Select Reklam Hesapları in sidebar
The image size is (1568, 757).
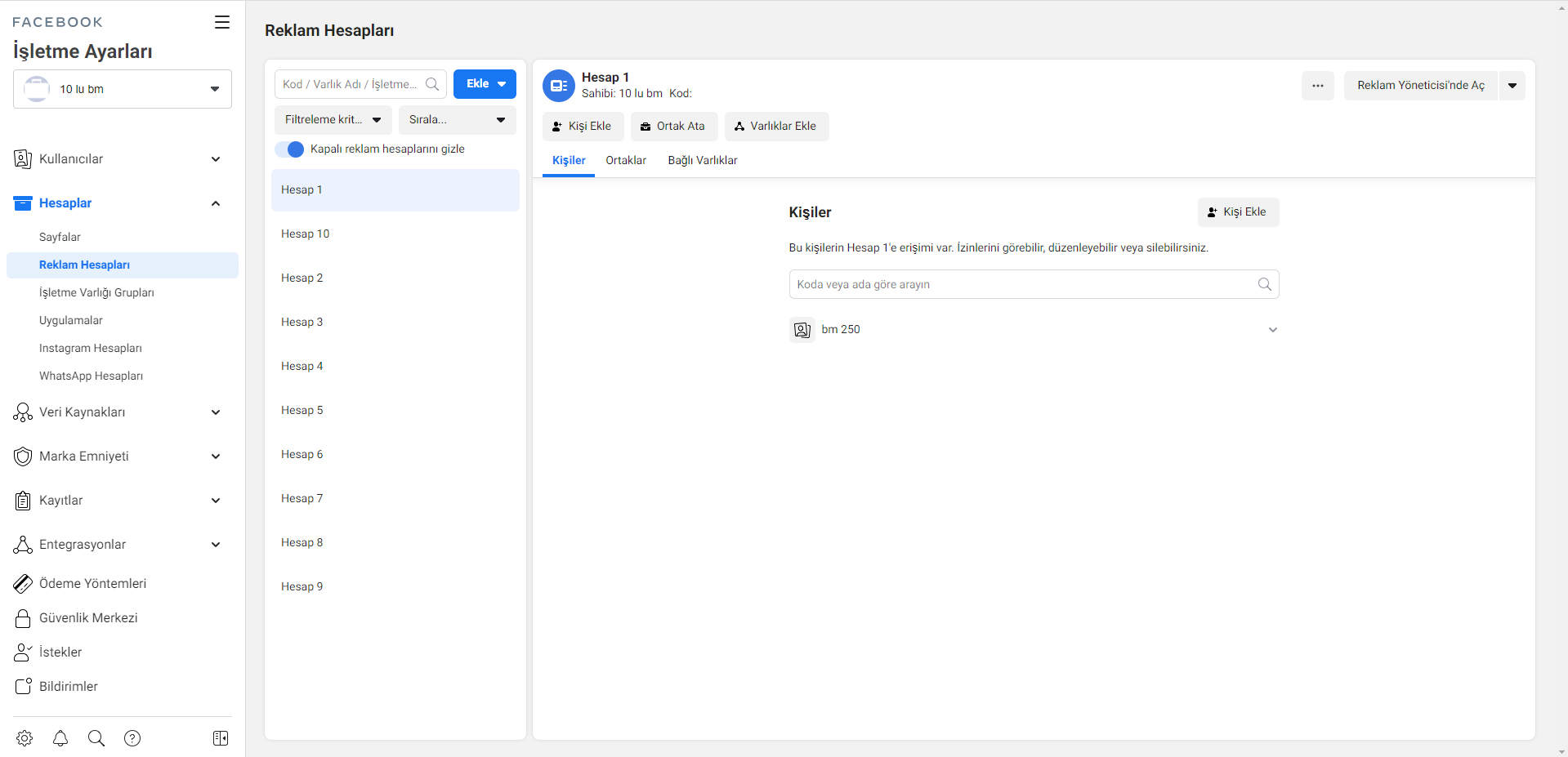click(x=123, y=265)
